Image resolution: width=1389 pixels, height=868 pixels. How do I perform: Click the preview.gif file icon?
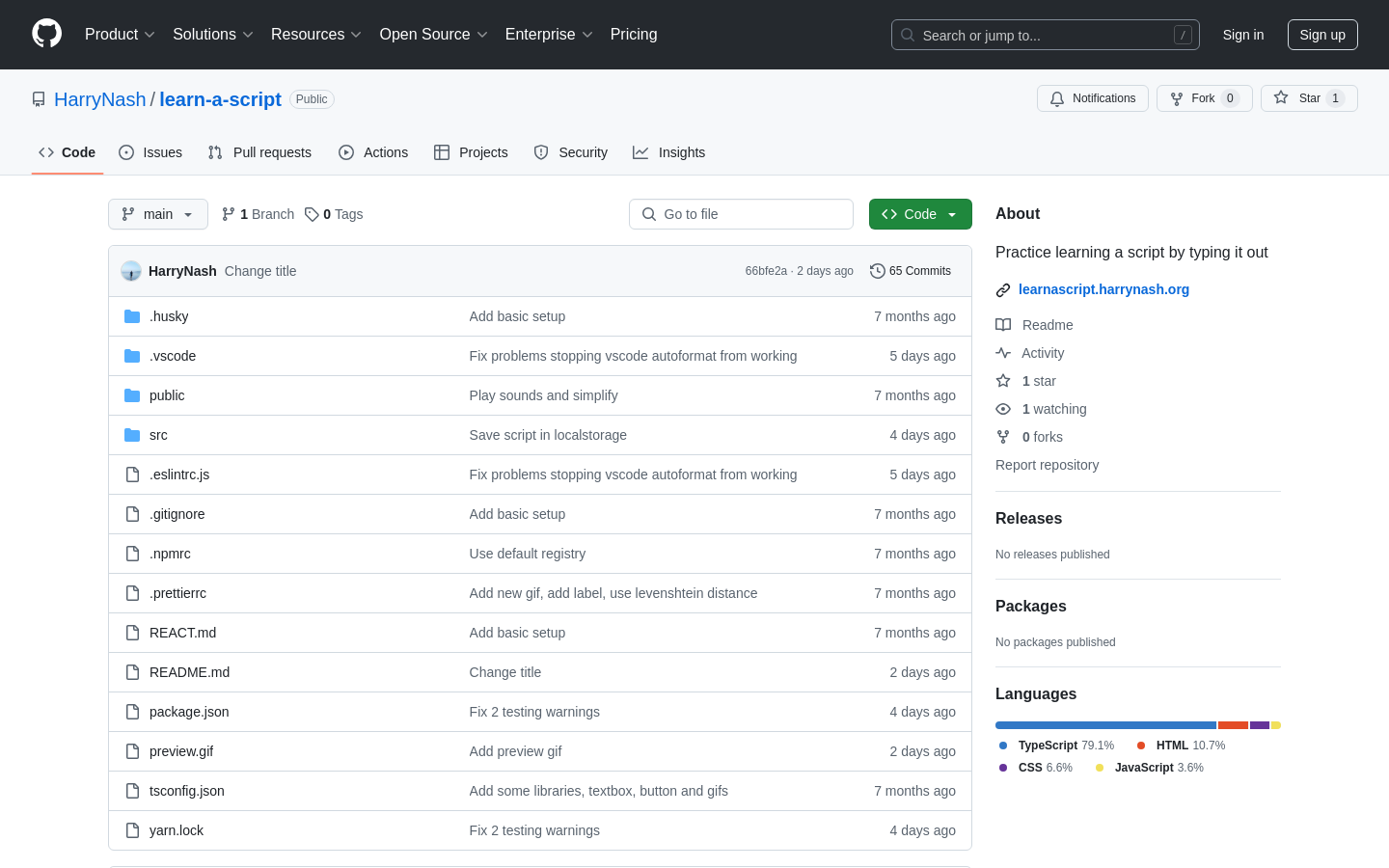click(x=132, y=751)
